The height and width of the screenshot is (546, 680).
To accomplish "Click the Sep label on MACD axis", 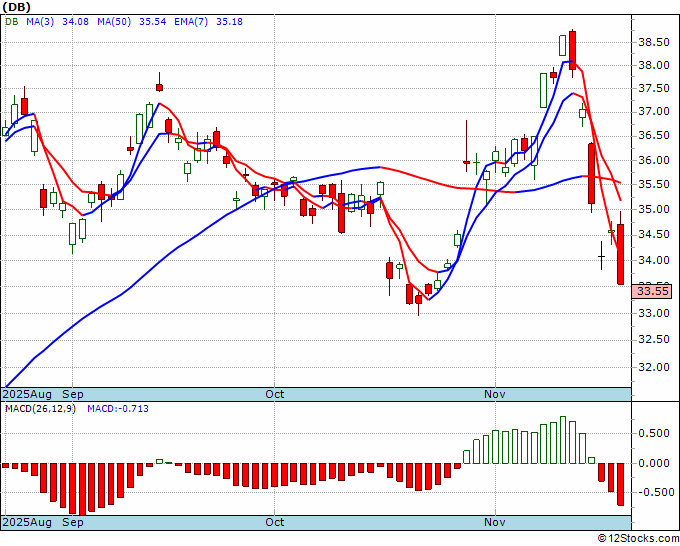I will tap(73, 522).
